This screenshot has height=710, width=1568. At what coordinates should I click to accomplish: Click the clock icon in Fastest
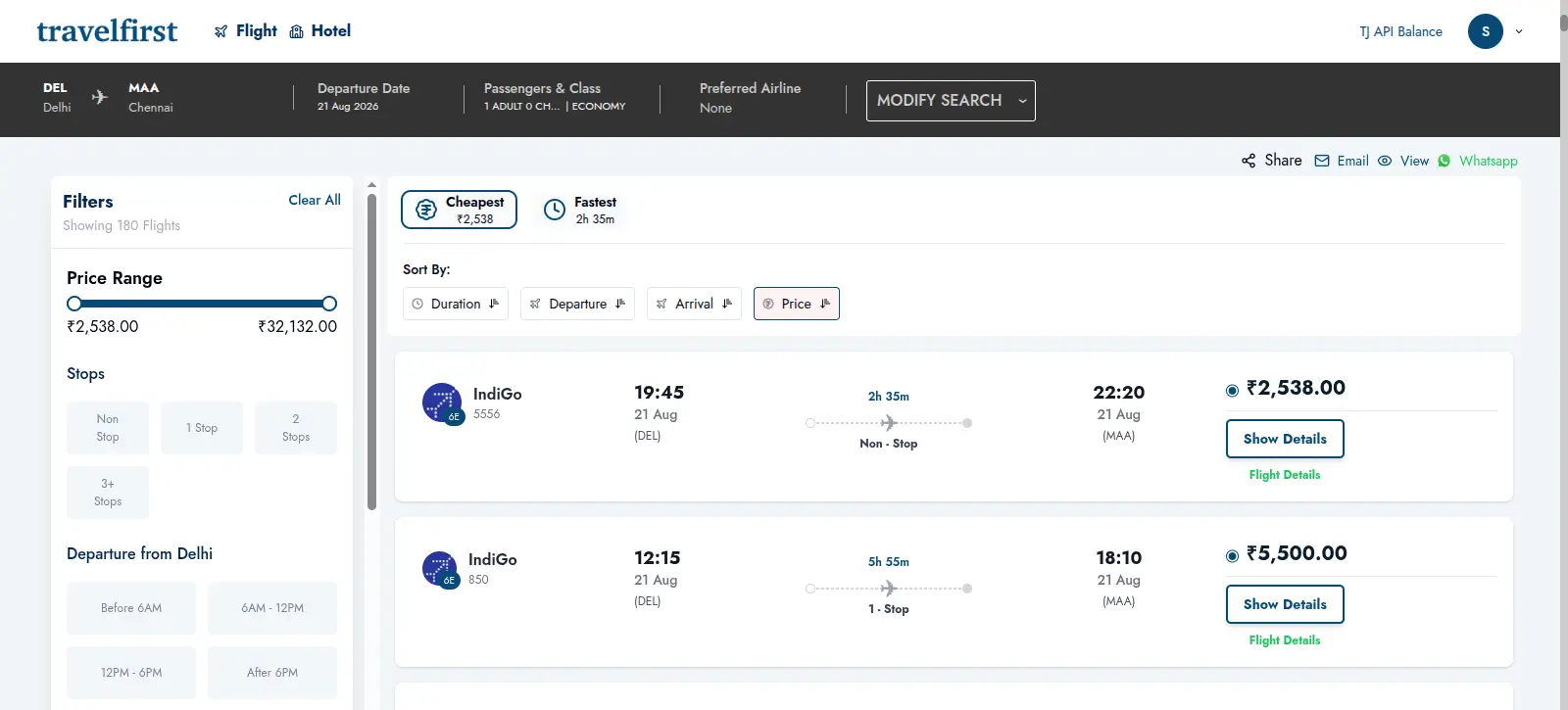[555, 210]
